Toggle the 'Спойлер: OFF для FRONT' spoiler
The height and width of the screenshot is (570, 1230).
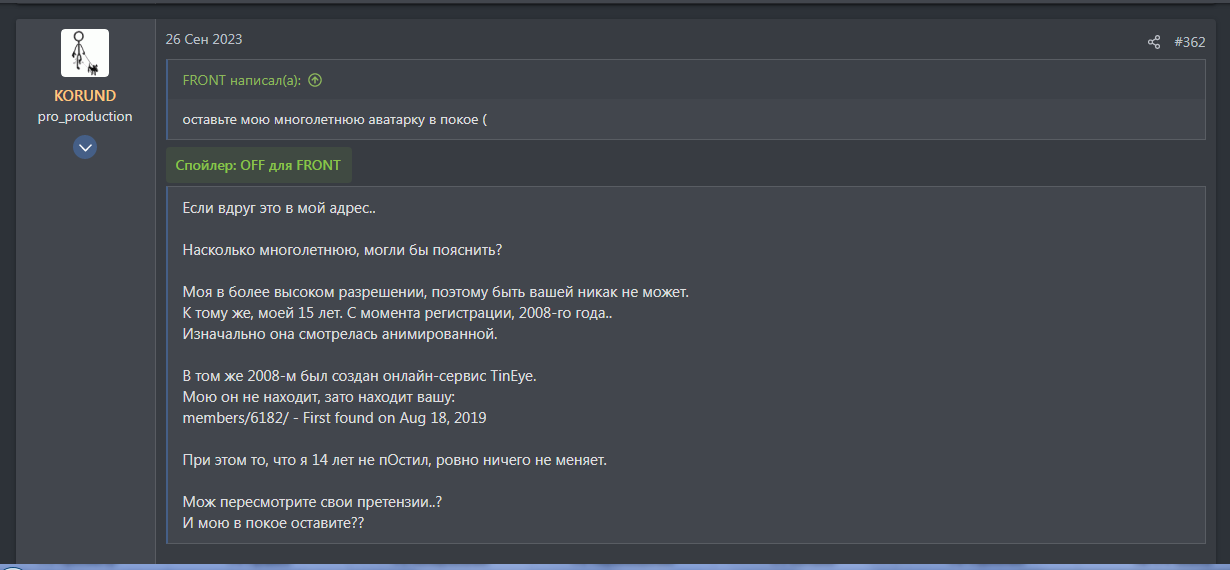tap(259, 165)
